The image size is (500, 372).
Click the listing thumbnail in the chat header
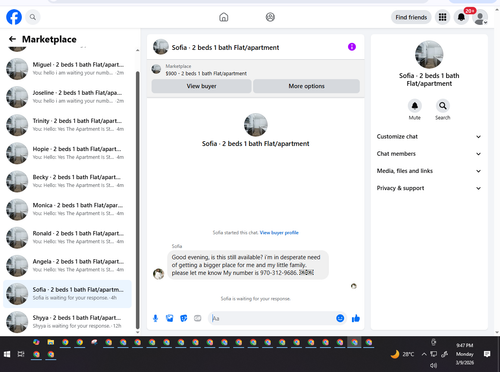point(161,47)
